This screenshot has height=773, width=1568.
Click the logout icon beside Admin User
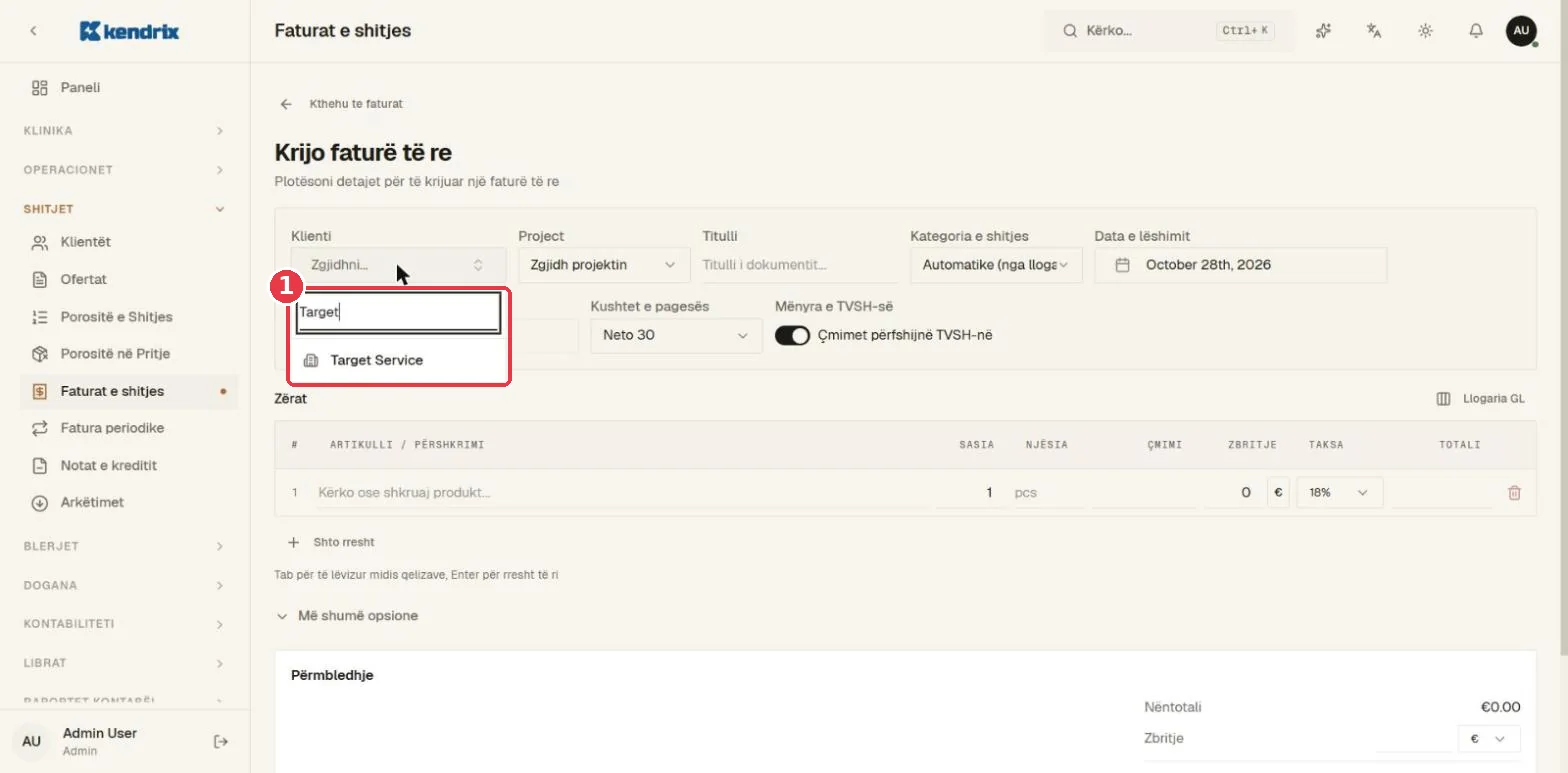pos(221,741)
